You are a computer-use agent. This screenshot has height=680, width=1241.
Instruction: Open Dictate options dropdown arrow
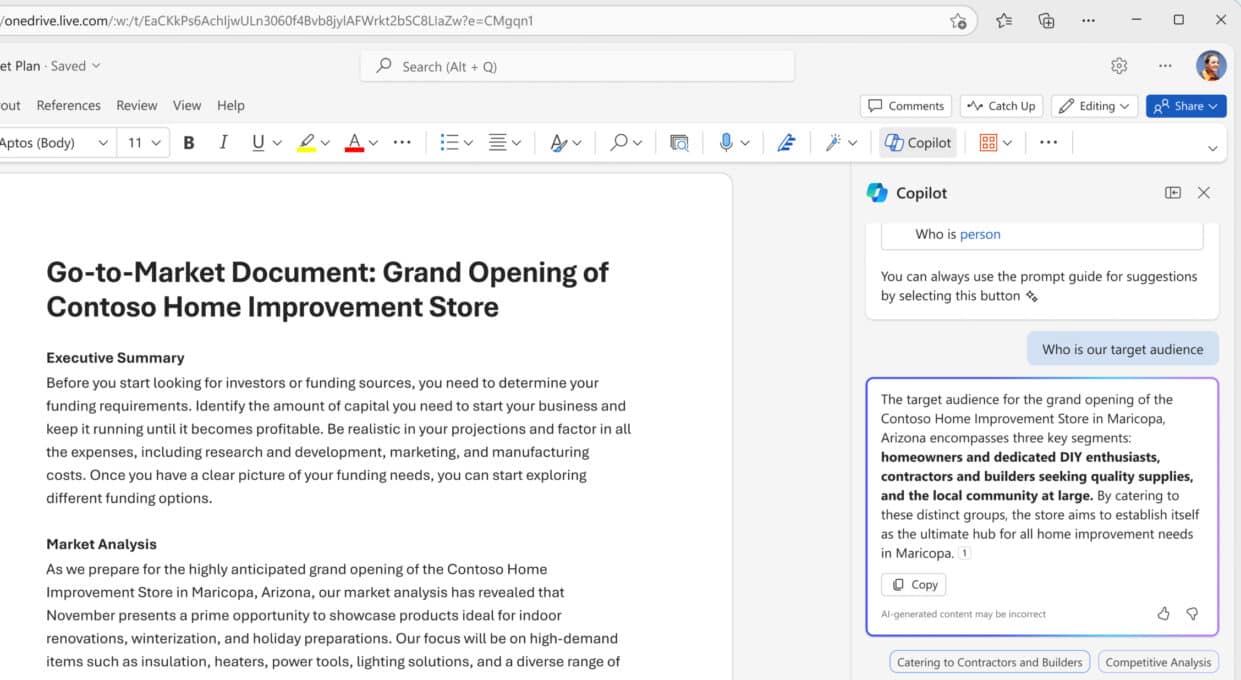[745, 143]
